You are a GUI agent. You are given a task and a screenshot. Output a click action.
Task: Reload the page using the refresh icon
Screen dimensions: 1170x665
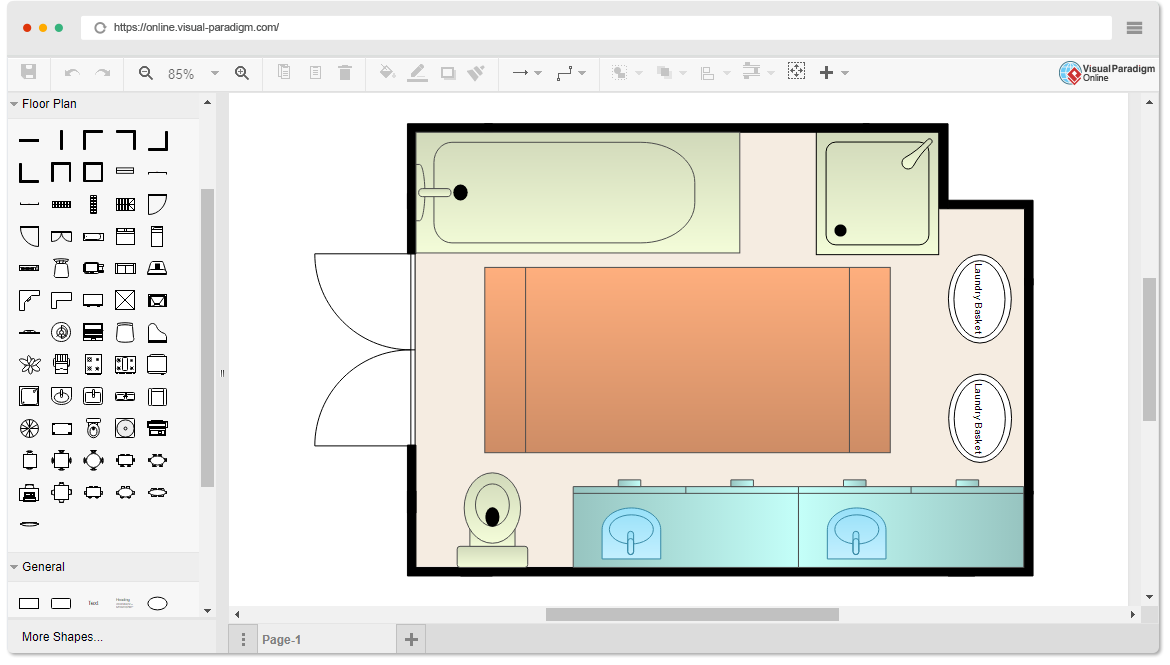pos(99,28)
